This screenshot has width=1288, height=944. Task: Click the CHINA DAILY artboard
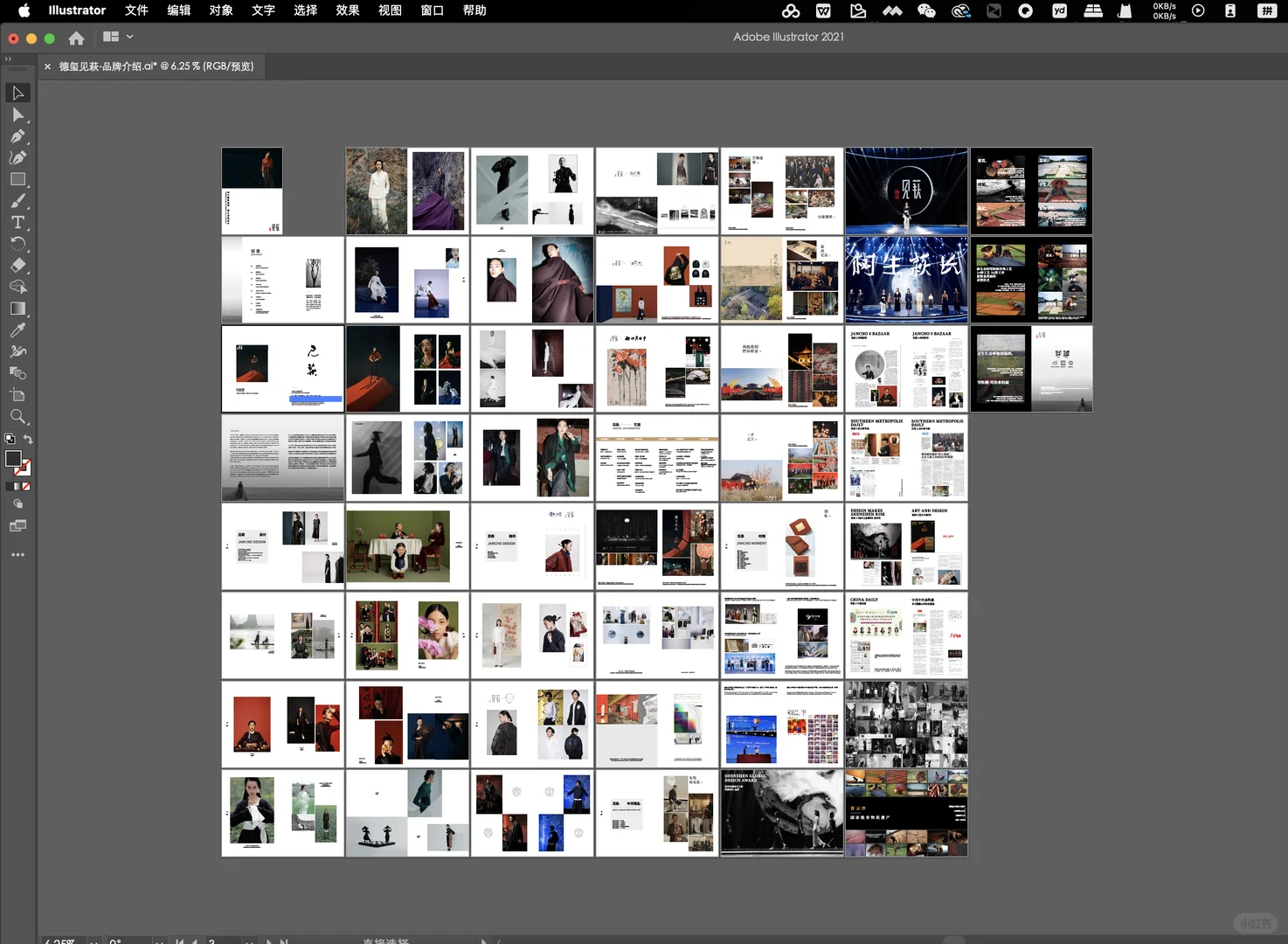[906, 635]
